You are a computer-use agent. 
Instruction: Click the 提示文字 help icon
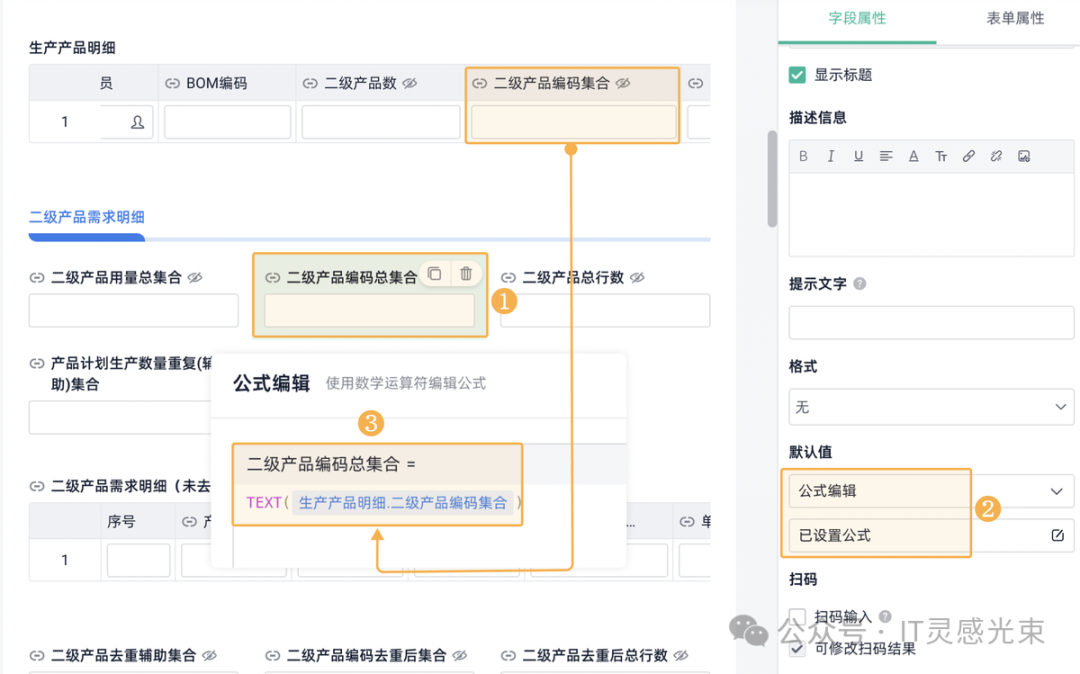[860, 284]
